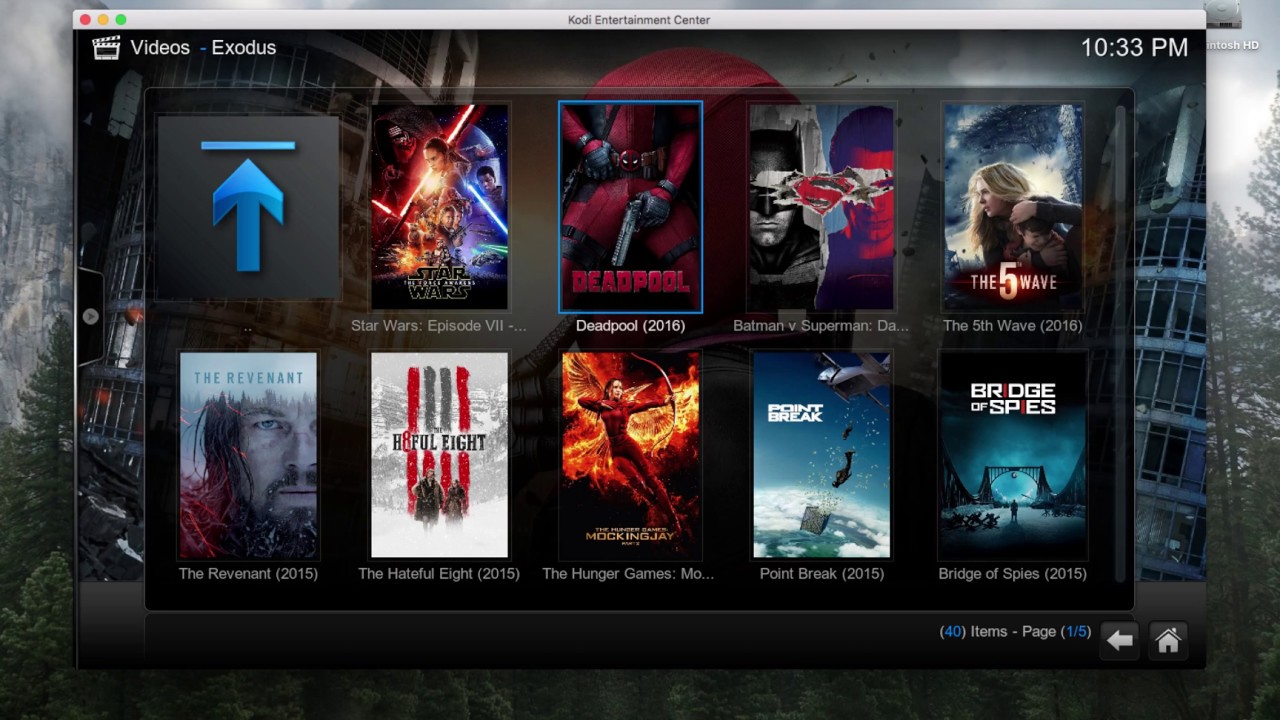The width and height of the screenshot is (1280, 720).
Task: Choose The 5th Wave poster
Action: tap(1013, 207)
